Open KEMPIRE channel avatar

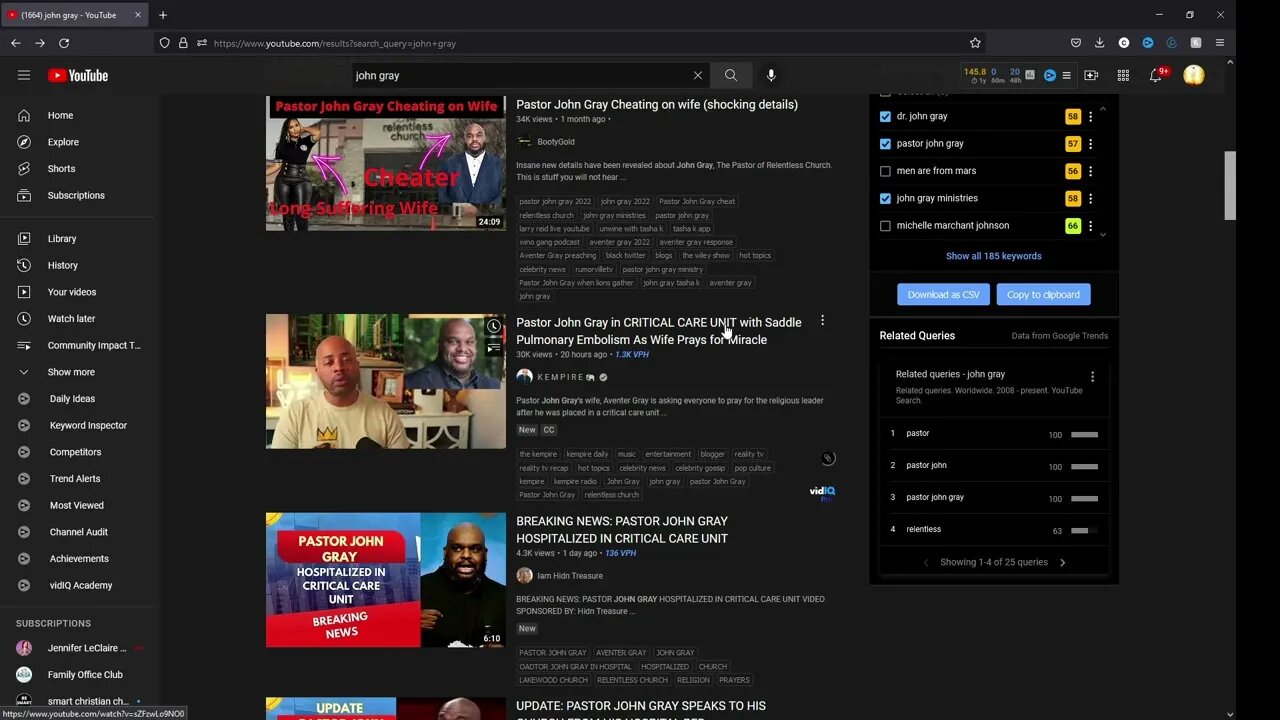[x=524, y=377]
